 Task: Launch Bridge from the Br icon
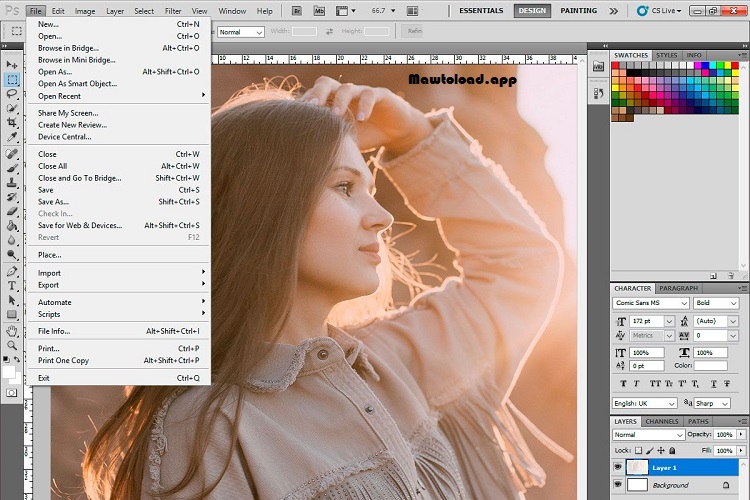pos(297,11)
